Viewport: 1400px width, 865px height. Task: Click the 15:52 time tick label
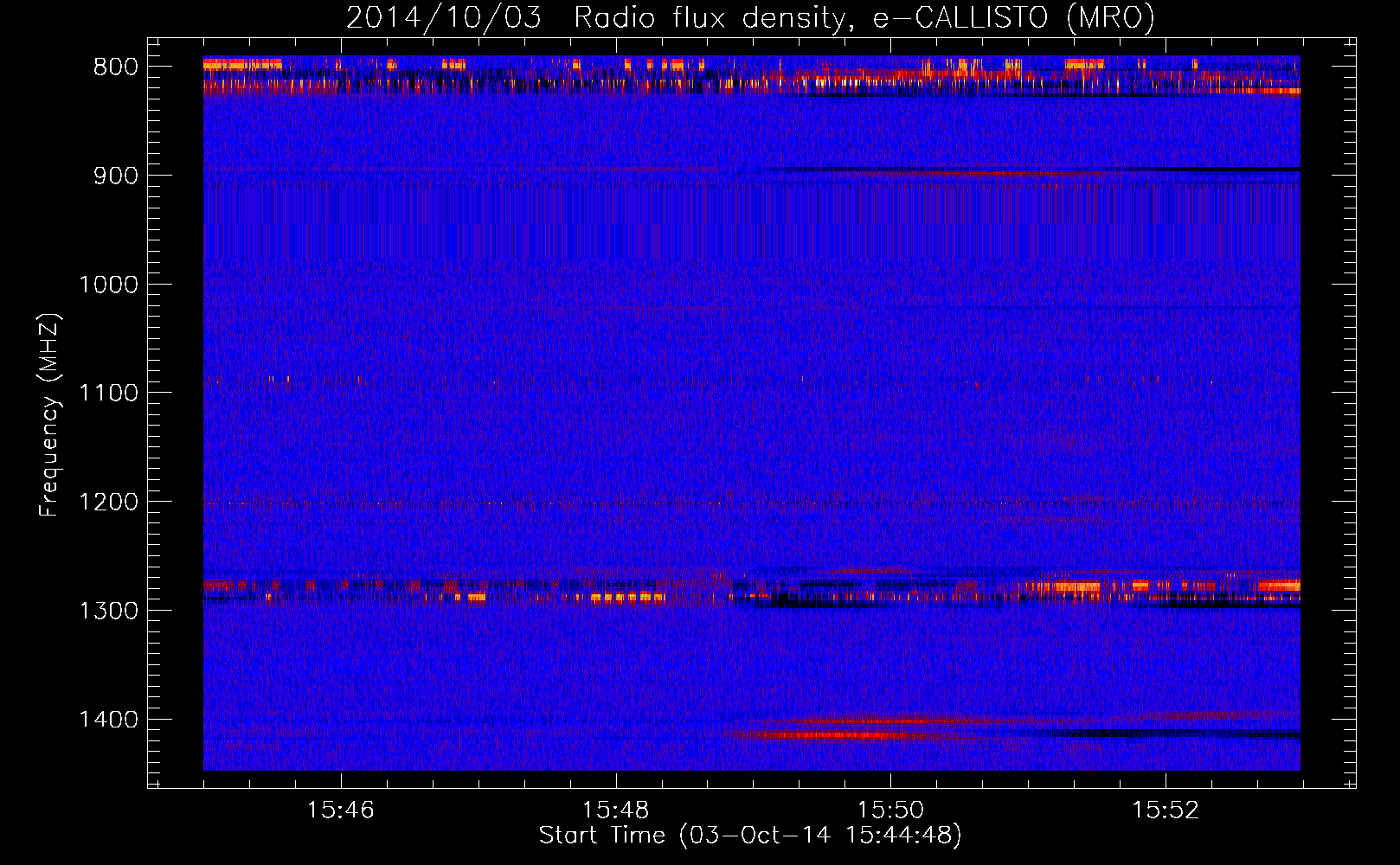1166,811
